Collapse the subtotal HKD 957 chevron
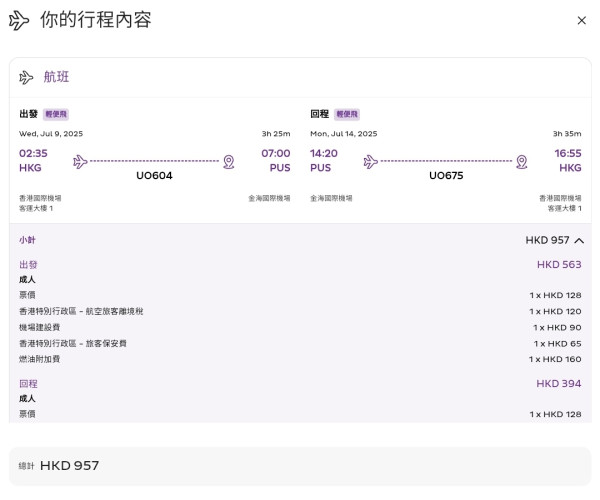 tap(579, 241)
